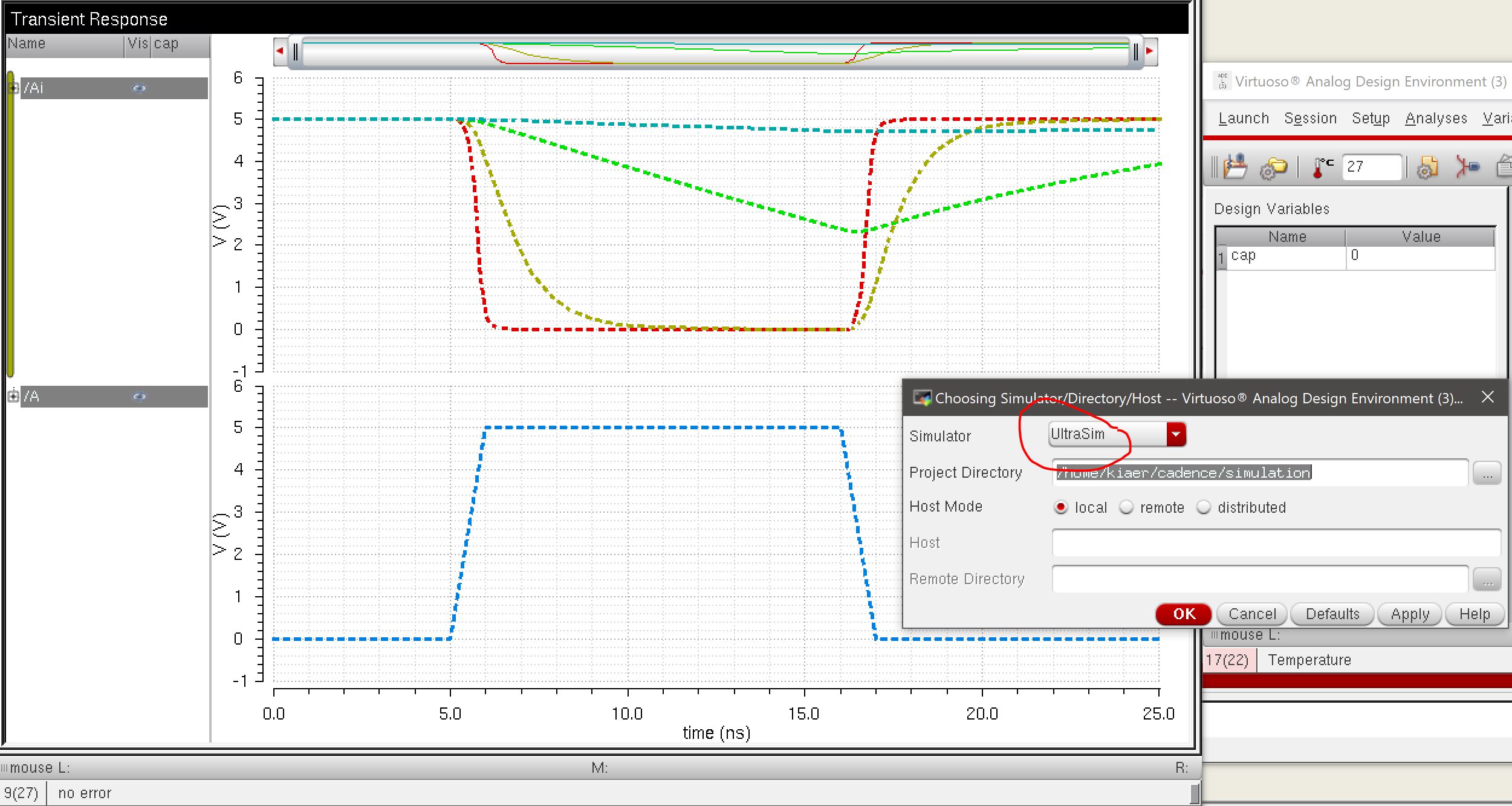Toggle visibility eye for the /A trace
The height and width of the screenshot is (806, 1512).
(139, 397)
